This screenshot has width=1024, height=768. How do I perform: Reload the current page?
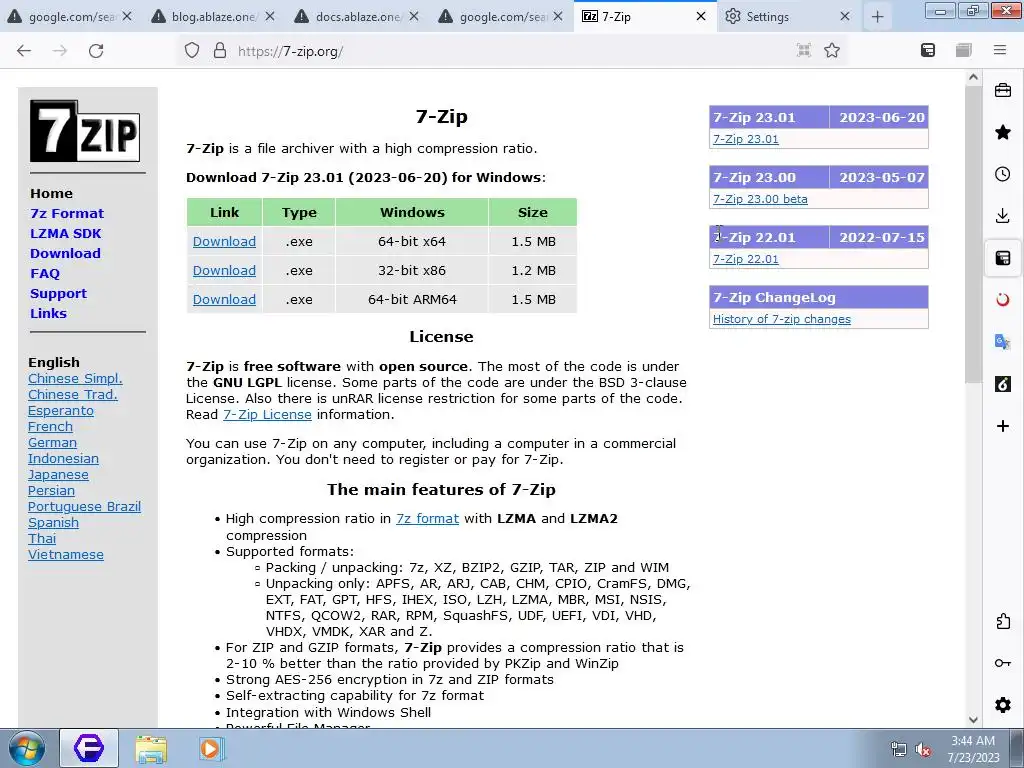(96, 50)
